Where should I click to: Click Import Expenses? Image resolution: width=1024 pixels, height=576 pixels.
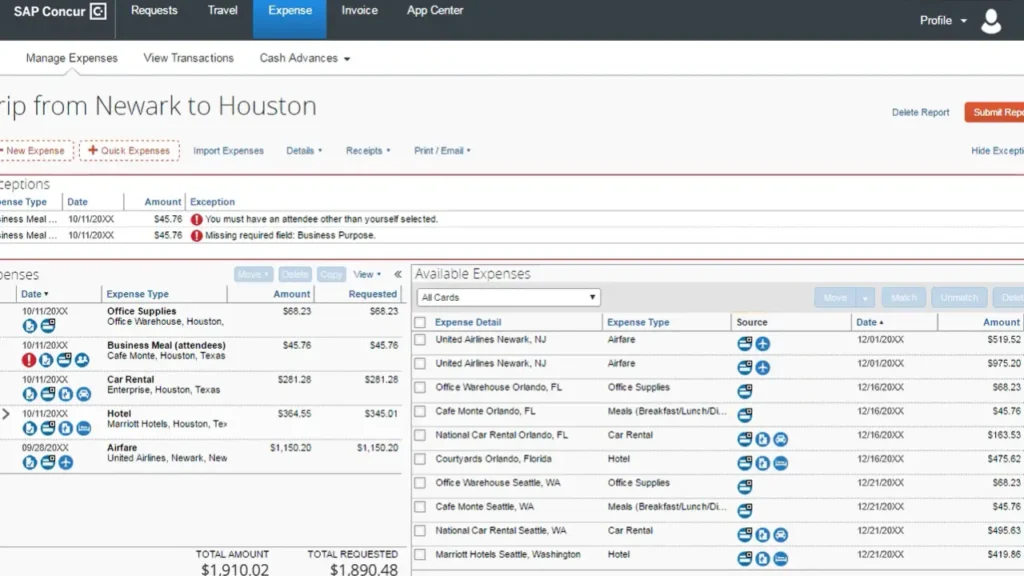coord(229,151)
